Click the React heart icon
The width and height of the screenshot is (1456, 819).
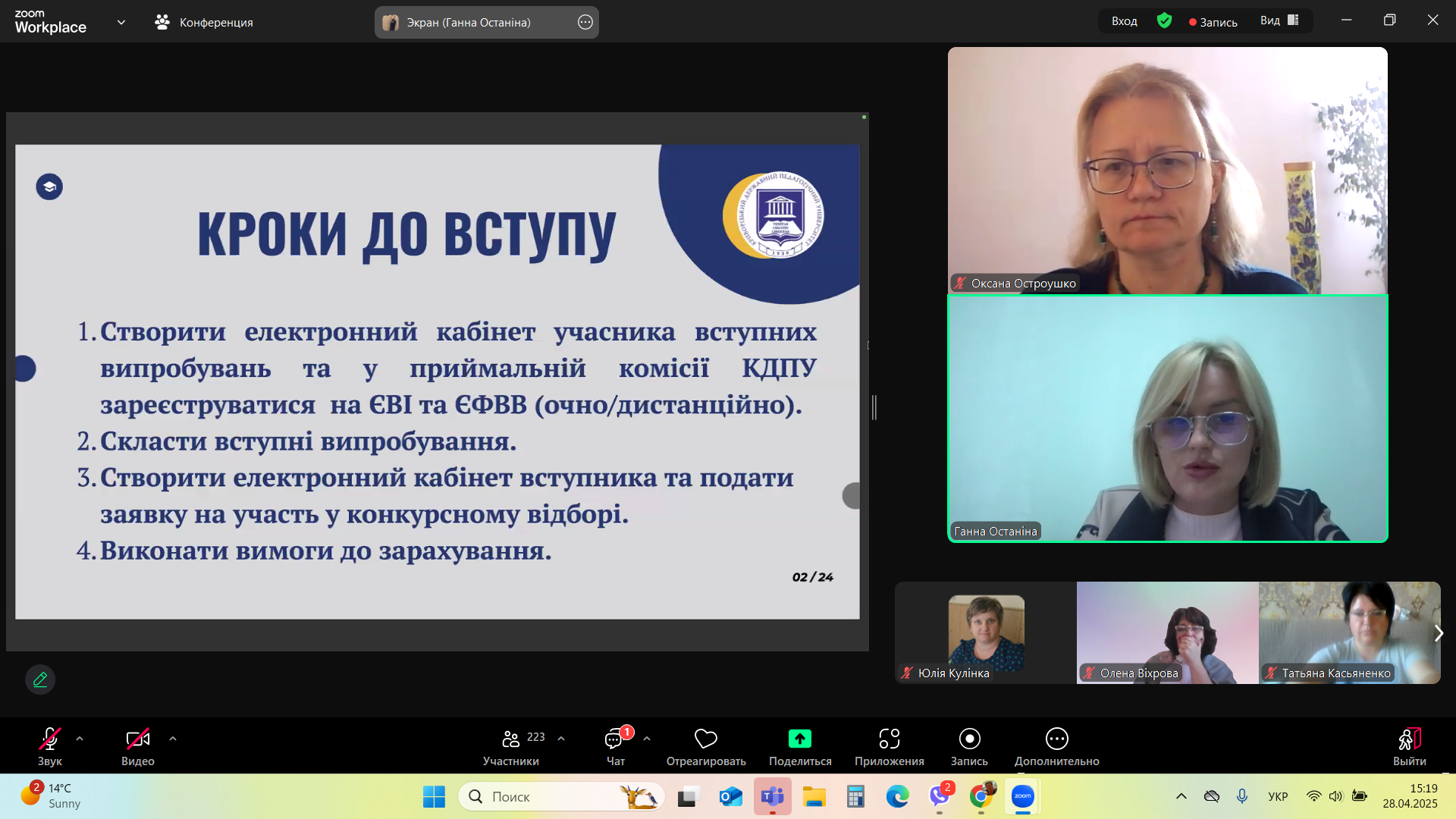pyautogui.click(x=705, y=739)
